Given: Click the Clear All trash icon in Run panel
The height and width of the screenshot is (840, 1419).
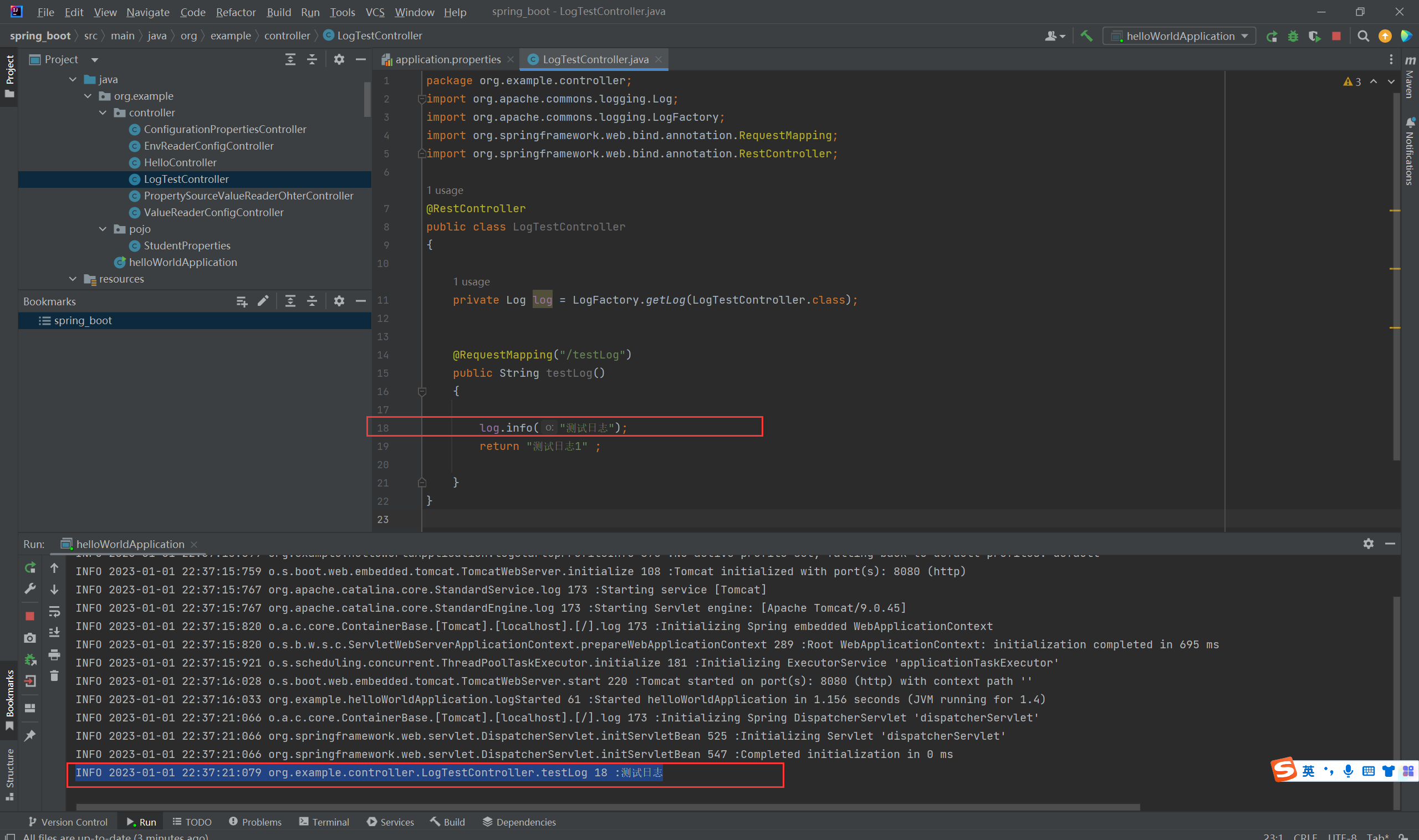Looking at the screenshot, I should pos(54,676).
